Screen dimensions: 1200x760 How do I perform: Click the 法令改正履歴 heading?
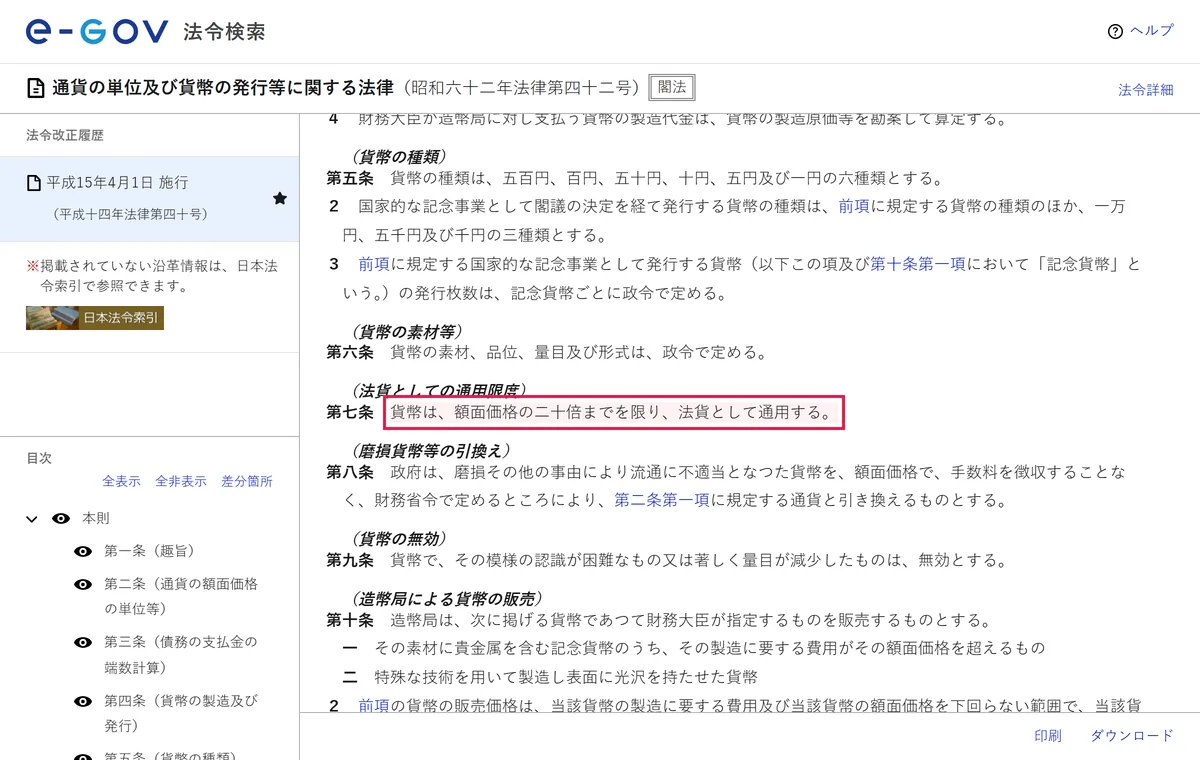[65, 135]
